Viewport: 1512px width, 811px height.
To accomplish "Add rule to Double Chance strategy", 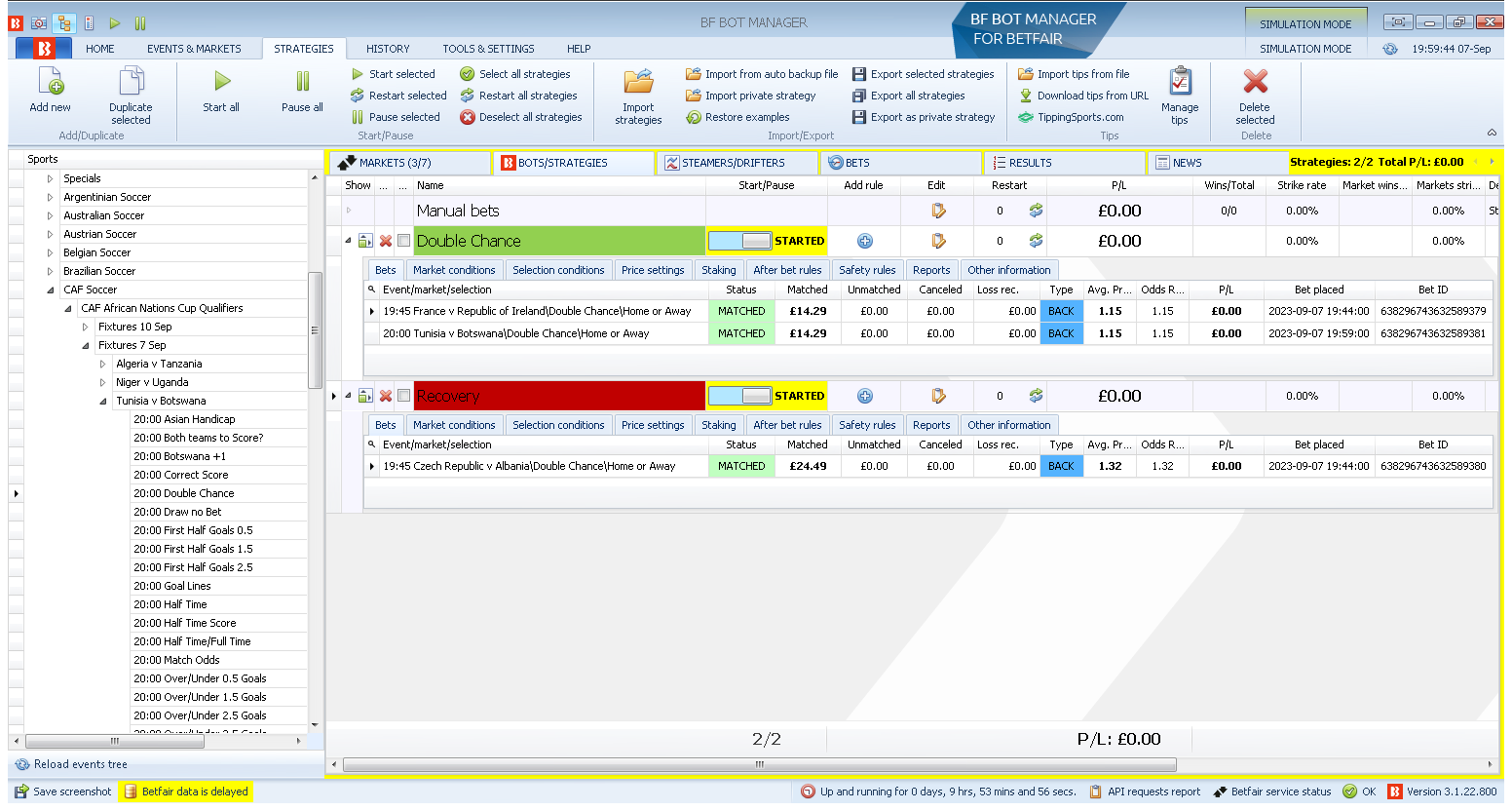I will [x=864, y=241].
